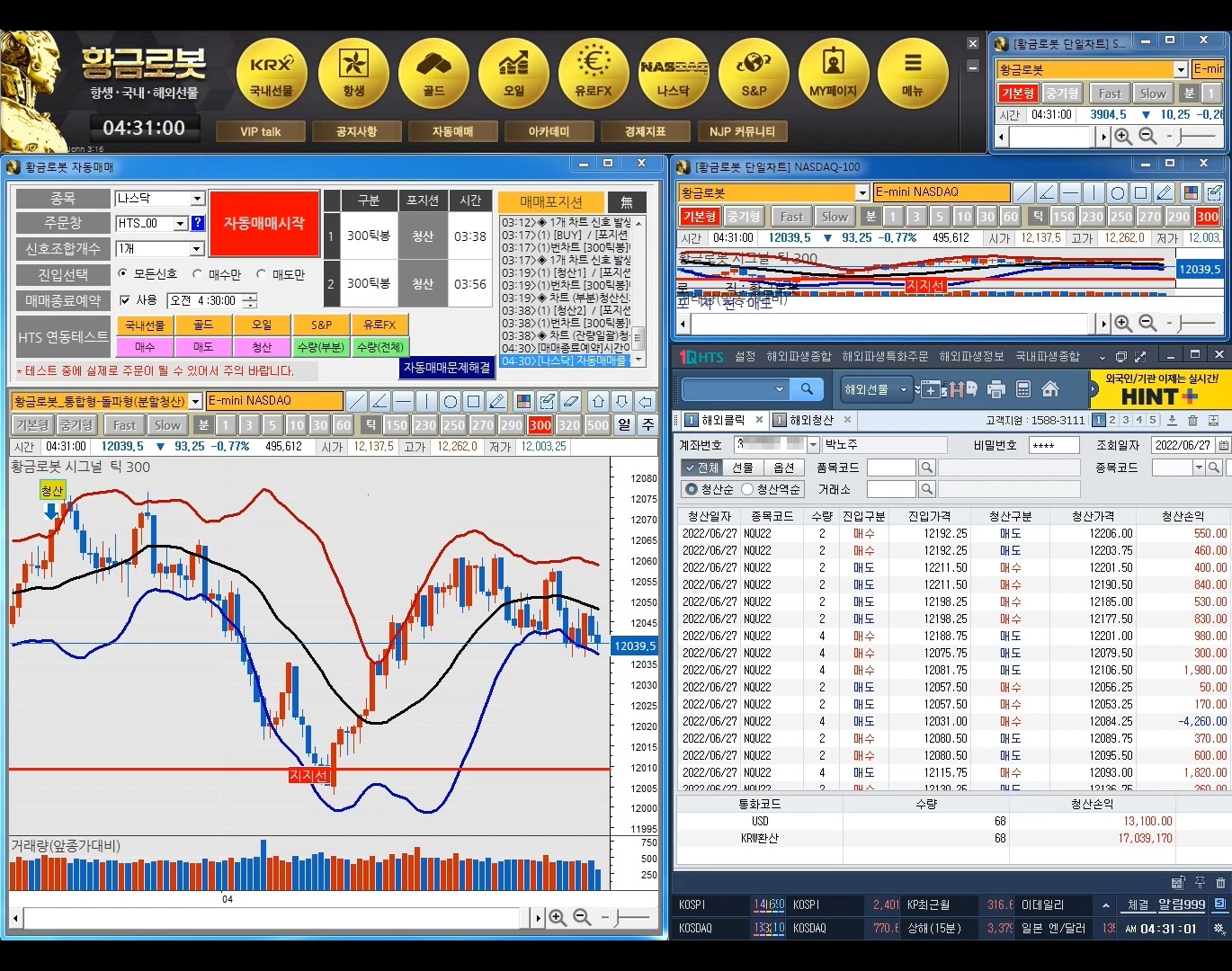The height and width of the screenshot is (971, 1232).
Task: Open 해외파생종합 menu in 1QHTS
Action: click(799, 357)
